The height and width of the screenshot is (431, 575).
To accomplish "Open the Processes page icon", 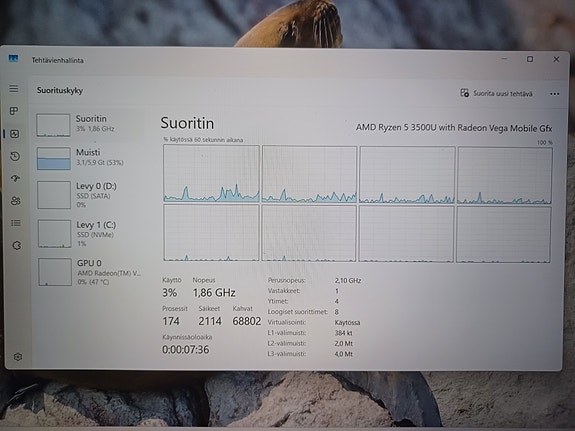I will 14,111.
